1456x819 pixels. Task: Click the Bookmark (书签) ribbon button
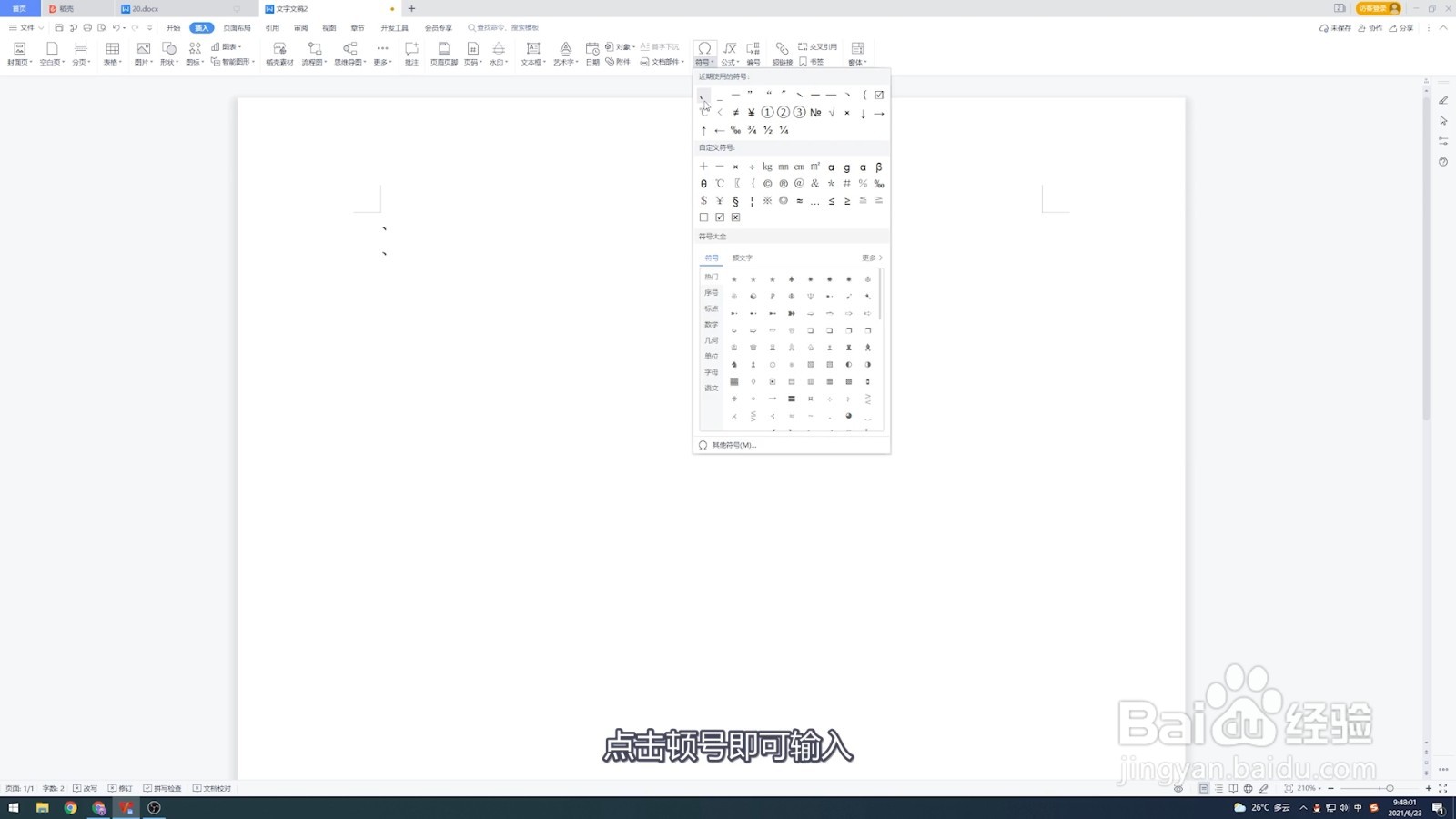pos(812,62)
